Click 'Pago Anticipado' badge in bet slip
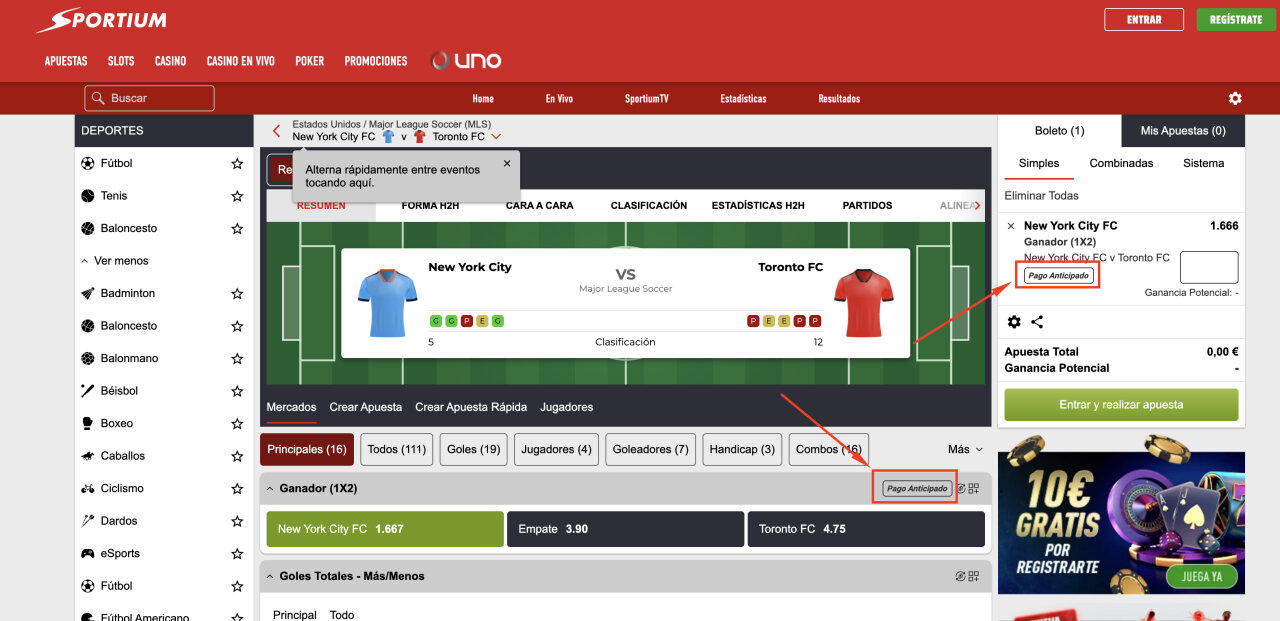Screen dimensions: 1280x621 1059,275
